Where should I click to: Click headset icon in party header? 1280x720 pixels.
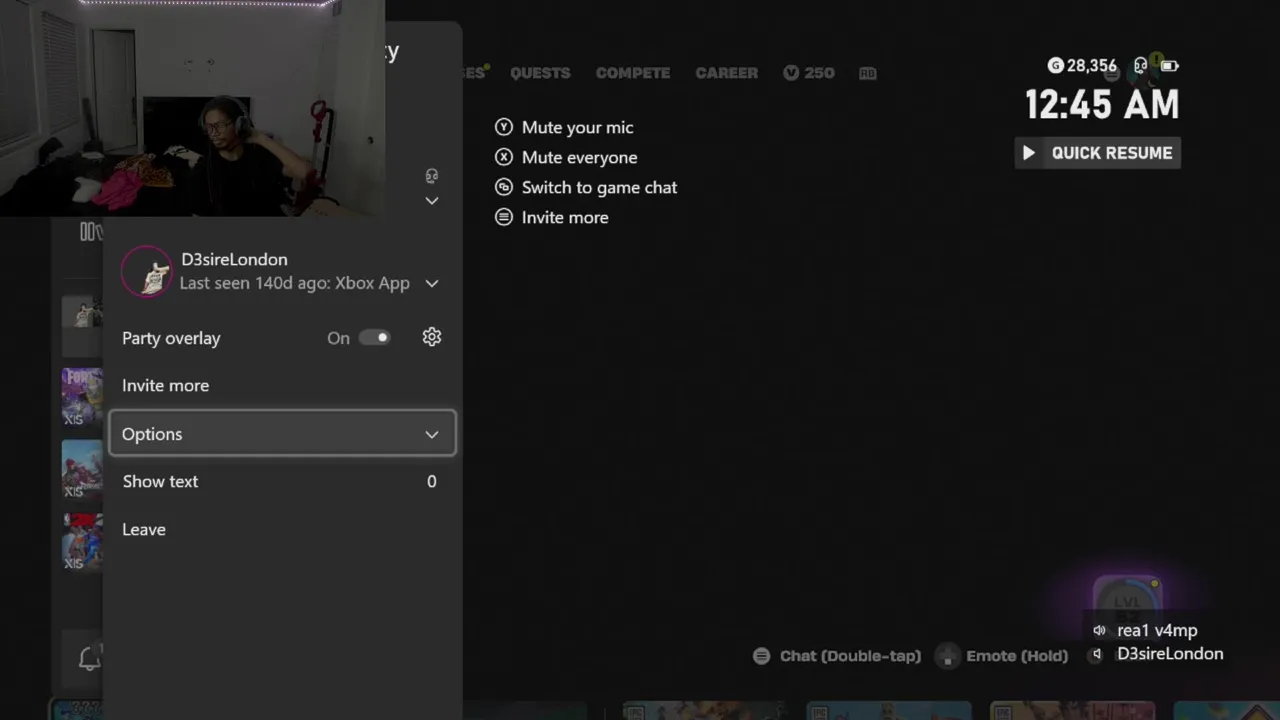point(432,176)
